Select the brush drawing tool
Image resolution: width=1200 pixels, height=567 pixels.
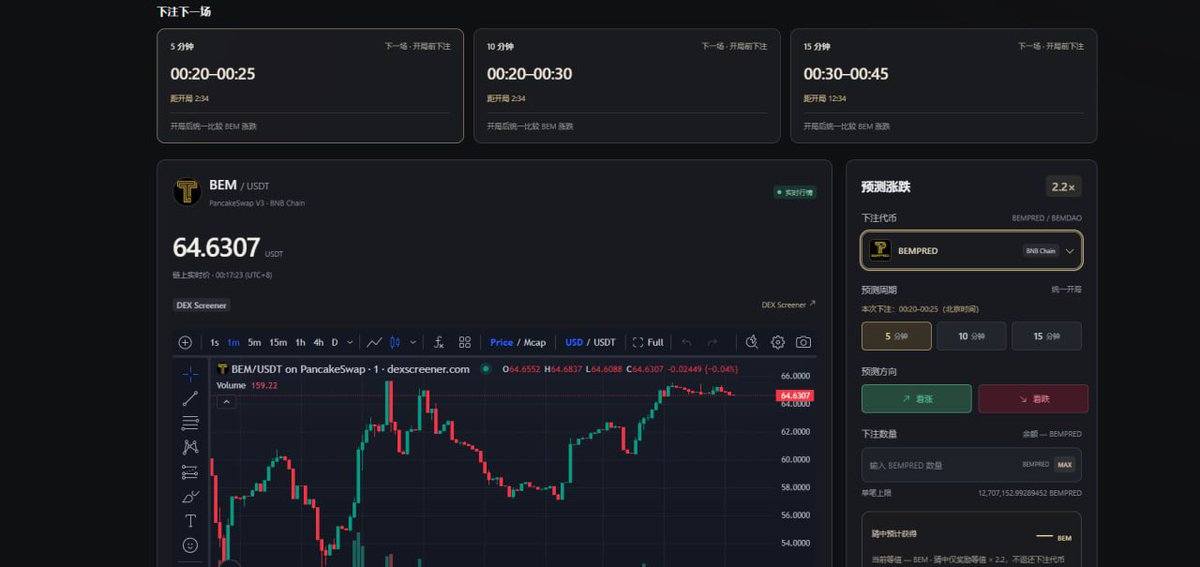(190, 496)
